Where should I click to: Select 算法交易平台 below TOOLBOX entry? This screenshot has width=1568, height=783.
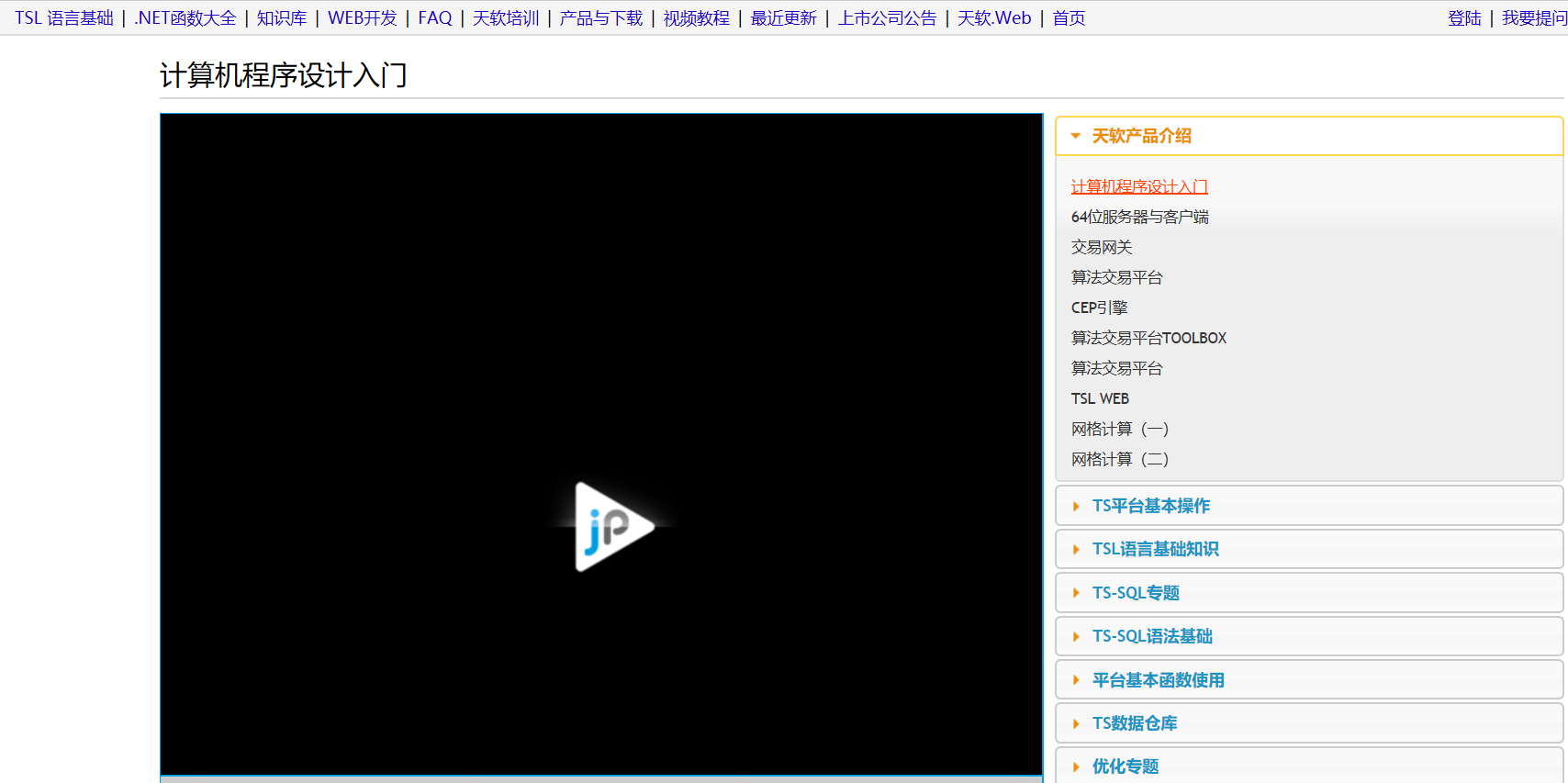[x=1116, y=368]
